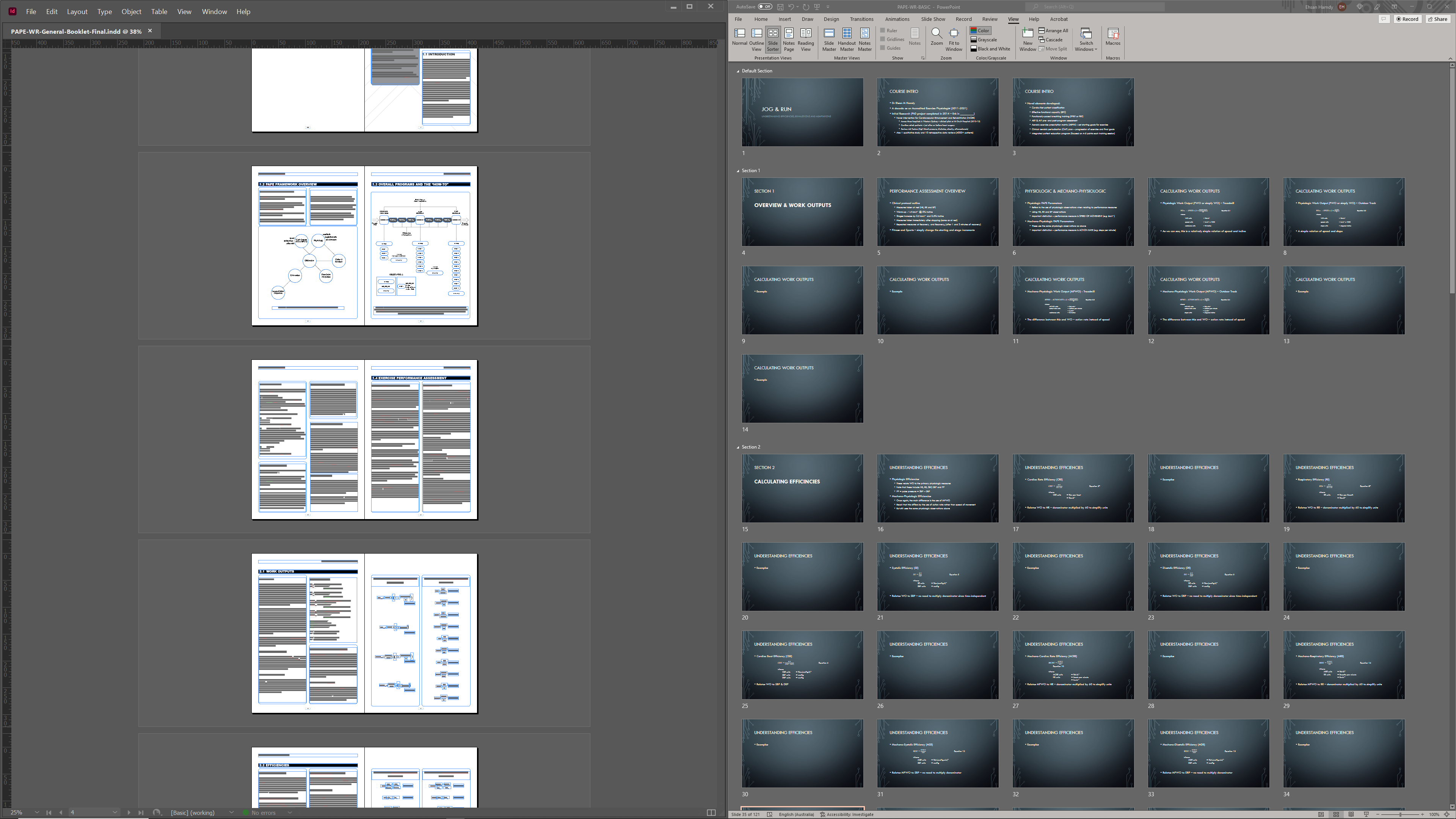This screenshot has height=819, width=1456.
Task: Close PAPE-WR-General-Booklet-Final.indd document tab
Action: (150, 31)
